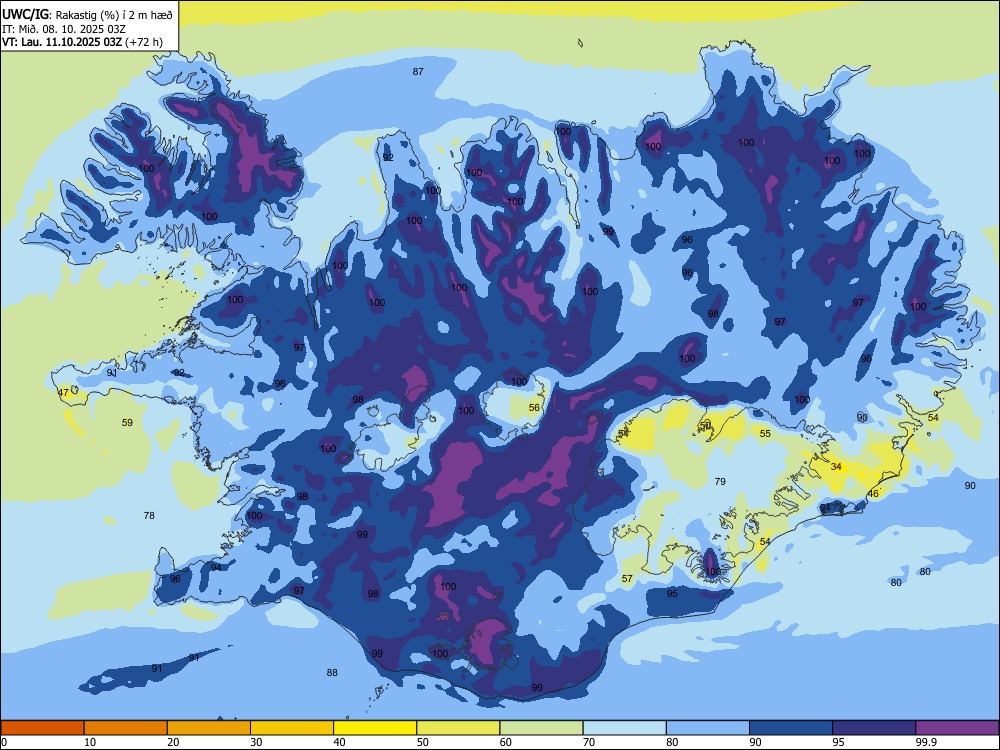
Task: Click the legend tick label 40
Action: (339, 742)
